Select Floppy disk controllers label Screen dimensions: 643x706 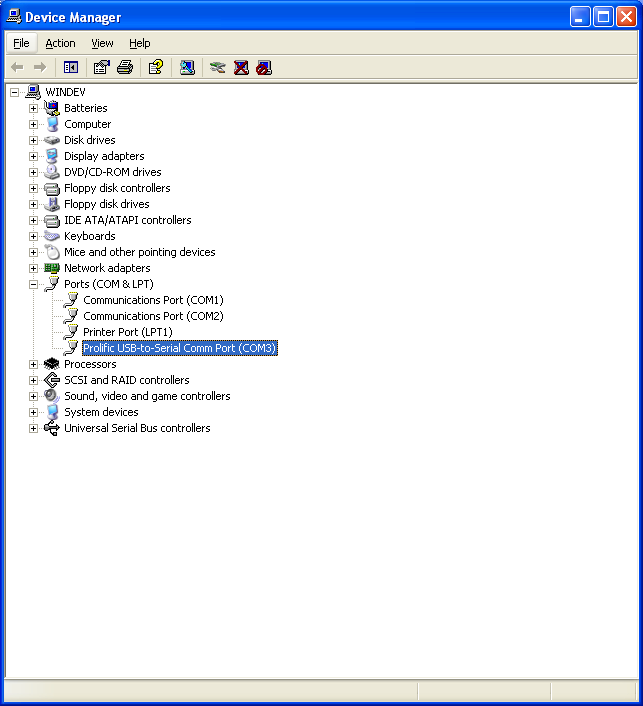pos(117,188)
